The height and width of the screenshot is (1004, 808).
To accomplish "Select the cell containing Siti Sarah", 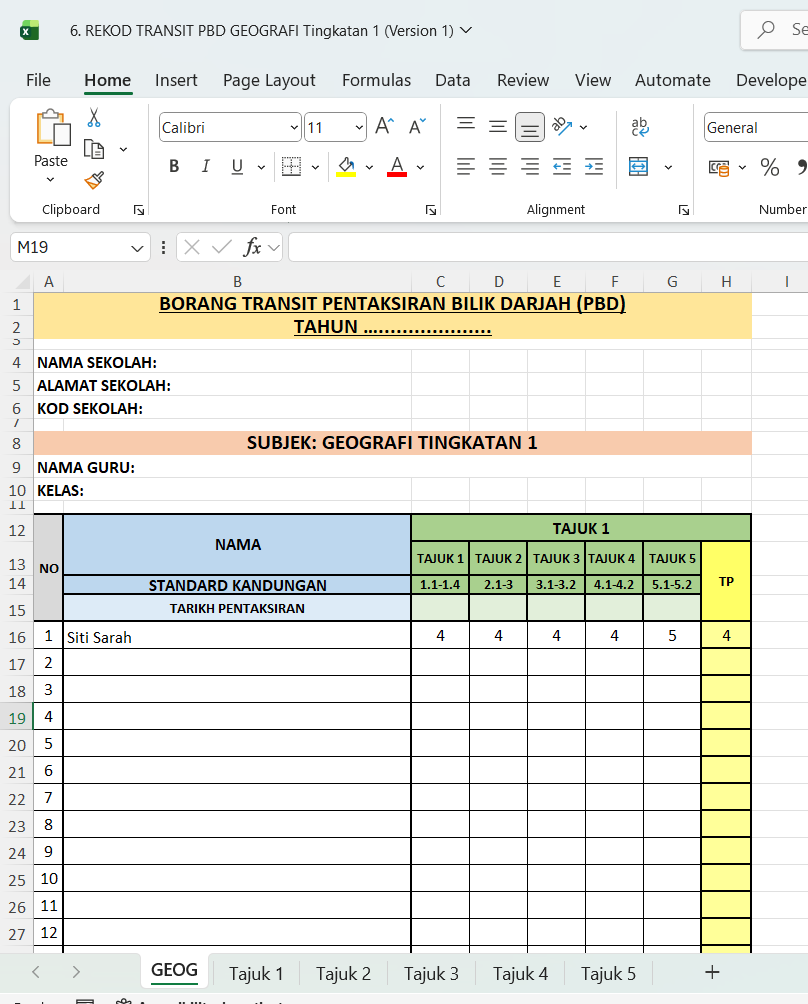I will (x=237, y=636).
